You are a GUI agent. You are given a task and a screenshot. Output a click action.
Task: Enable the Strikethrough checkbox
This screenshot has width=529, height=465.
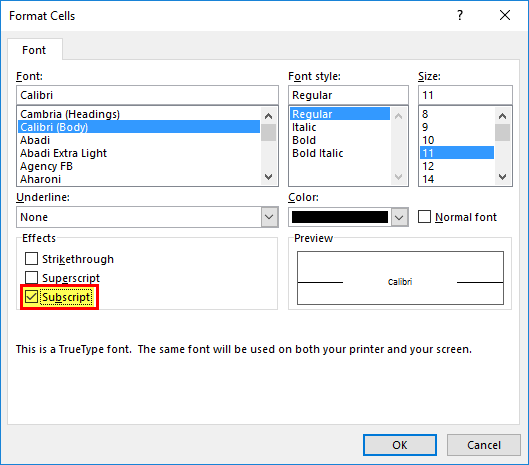tap(31, 259)
